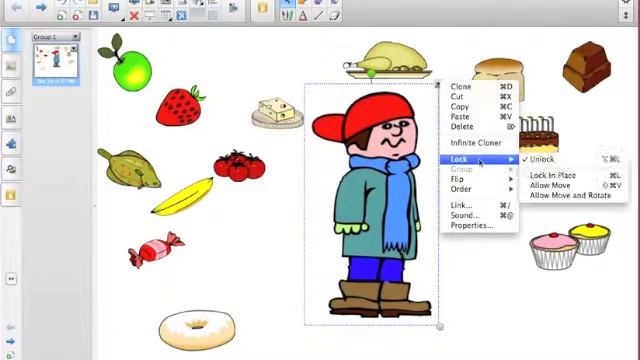Open the Page Sorter sidebar tab
This screenshot has height=360, width=640.
pyautogui.click(x=11, y=40)
